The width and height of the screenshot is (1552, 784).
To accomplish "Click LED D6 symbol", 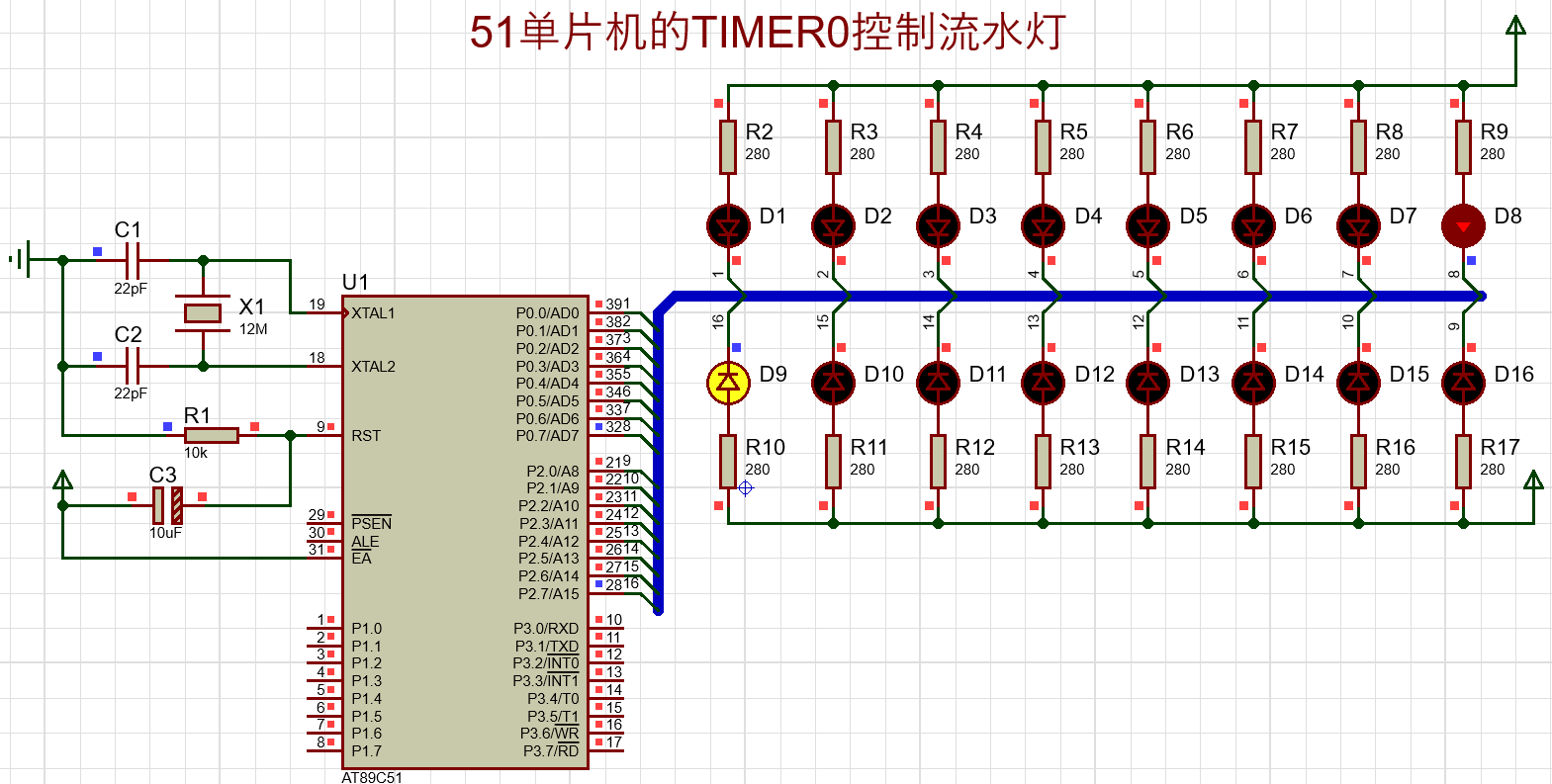I will [x=1253, y=225].
